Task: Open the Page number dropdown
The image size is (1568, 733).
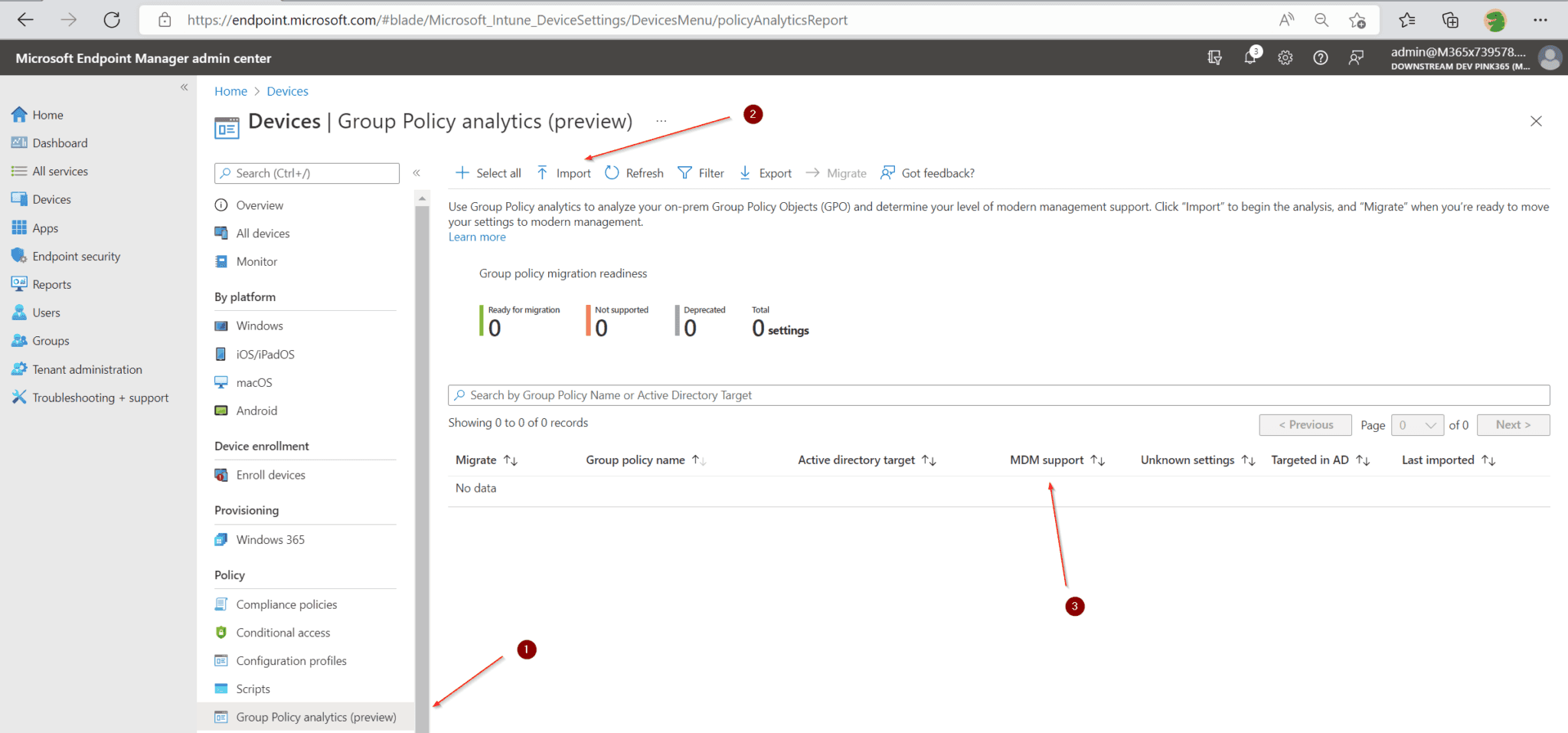Action: pyautogui.click(x=1417, y=424)
